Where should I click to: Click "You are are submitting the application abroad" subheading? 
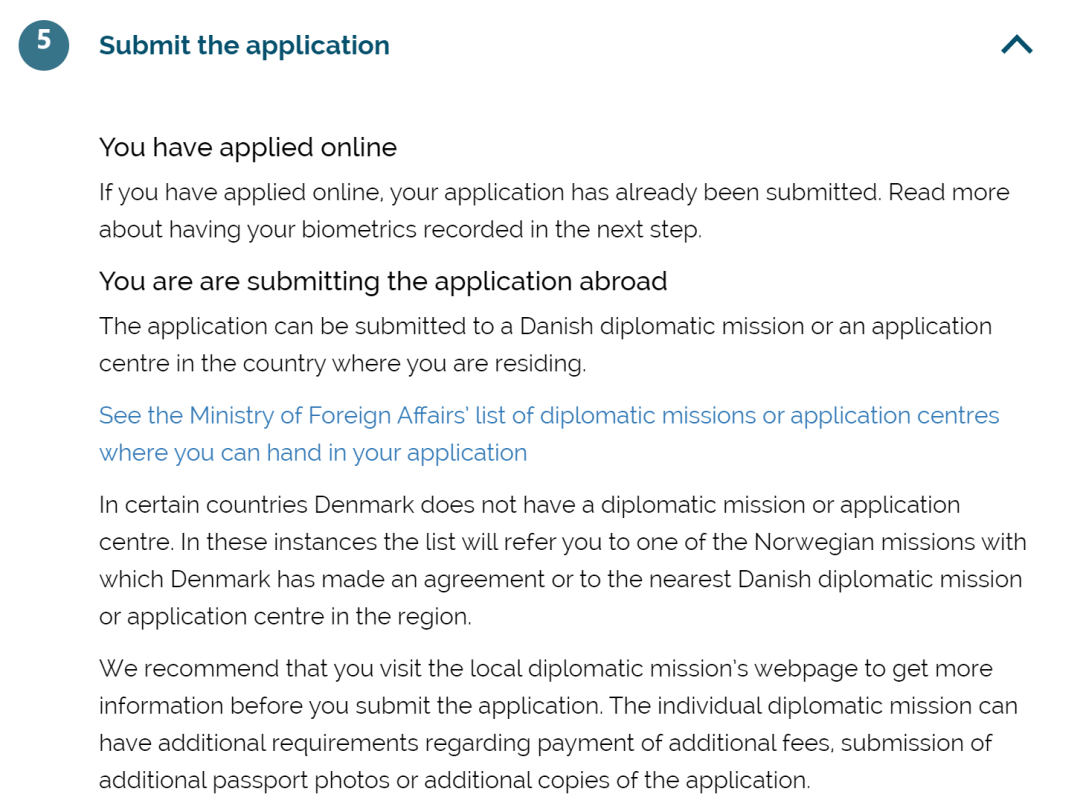coord(382,282)
